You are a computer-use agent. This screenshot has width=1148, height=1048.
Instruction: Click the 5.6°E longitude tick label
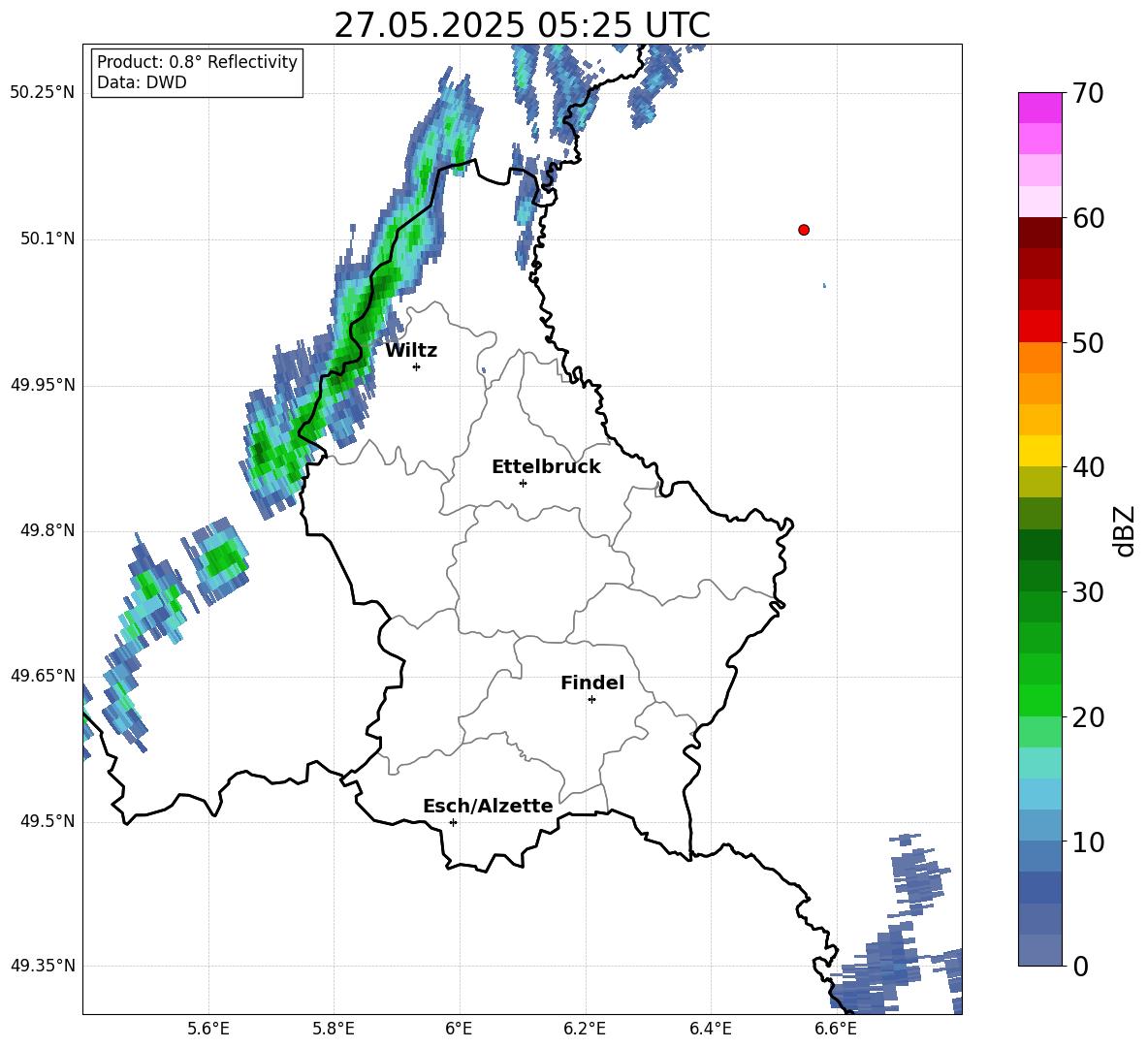pos(208,1029)
